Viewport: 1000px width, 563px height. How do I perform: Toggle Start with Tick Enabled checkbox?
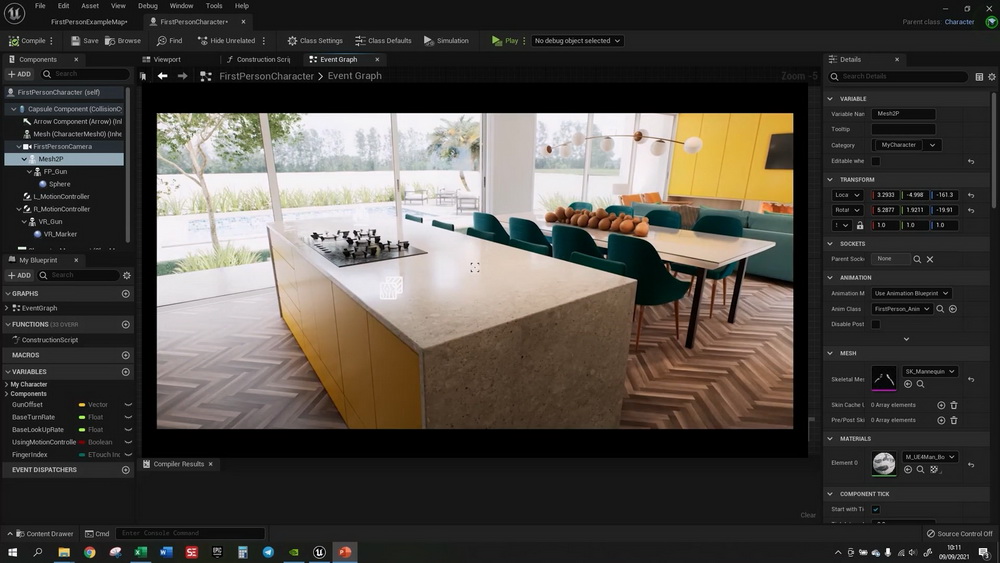point(876,509)
